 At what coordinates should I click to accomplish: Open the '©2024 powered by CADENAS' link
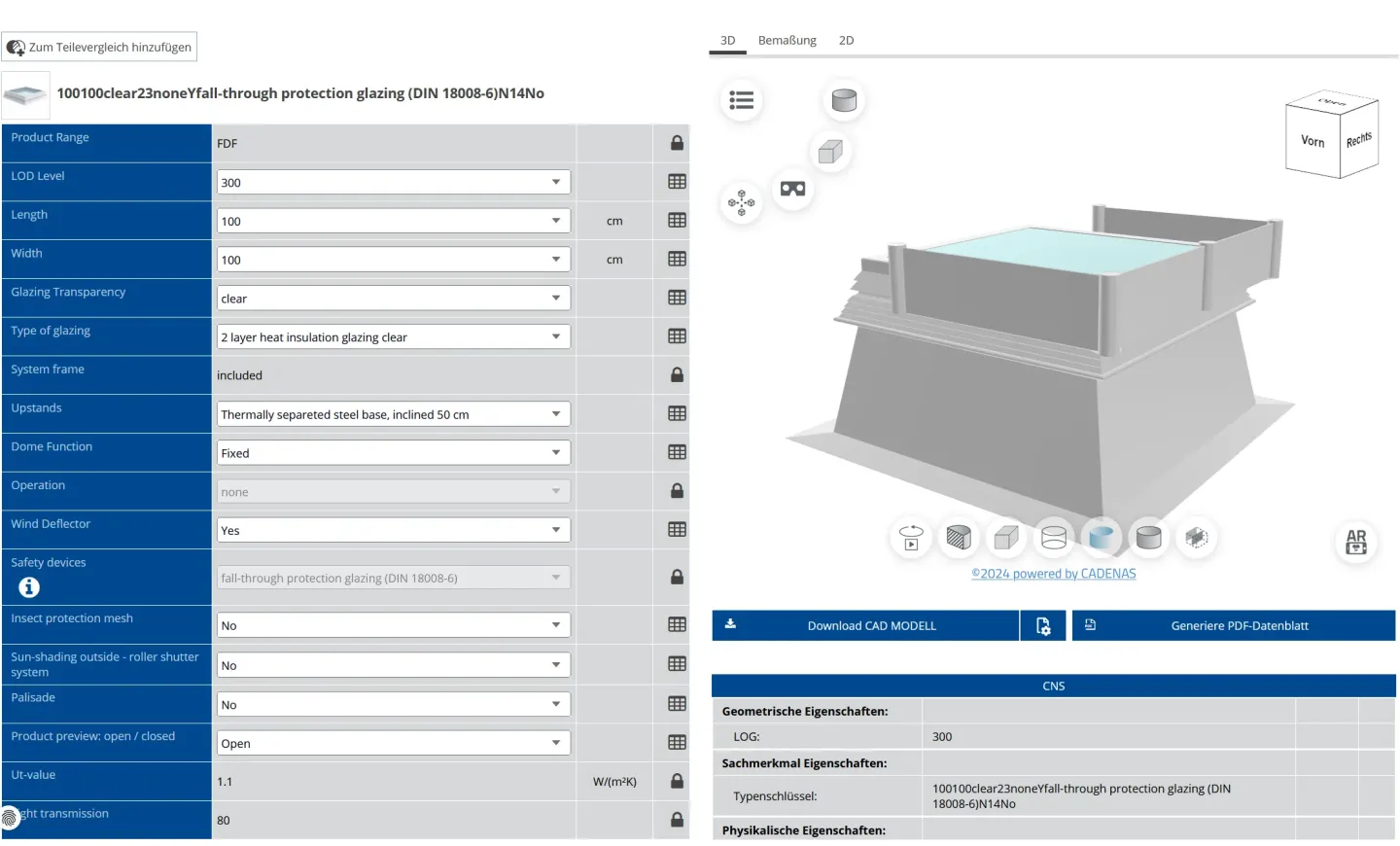(1053, 574)
